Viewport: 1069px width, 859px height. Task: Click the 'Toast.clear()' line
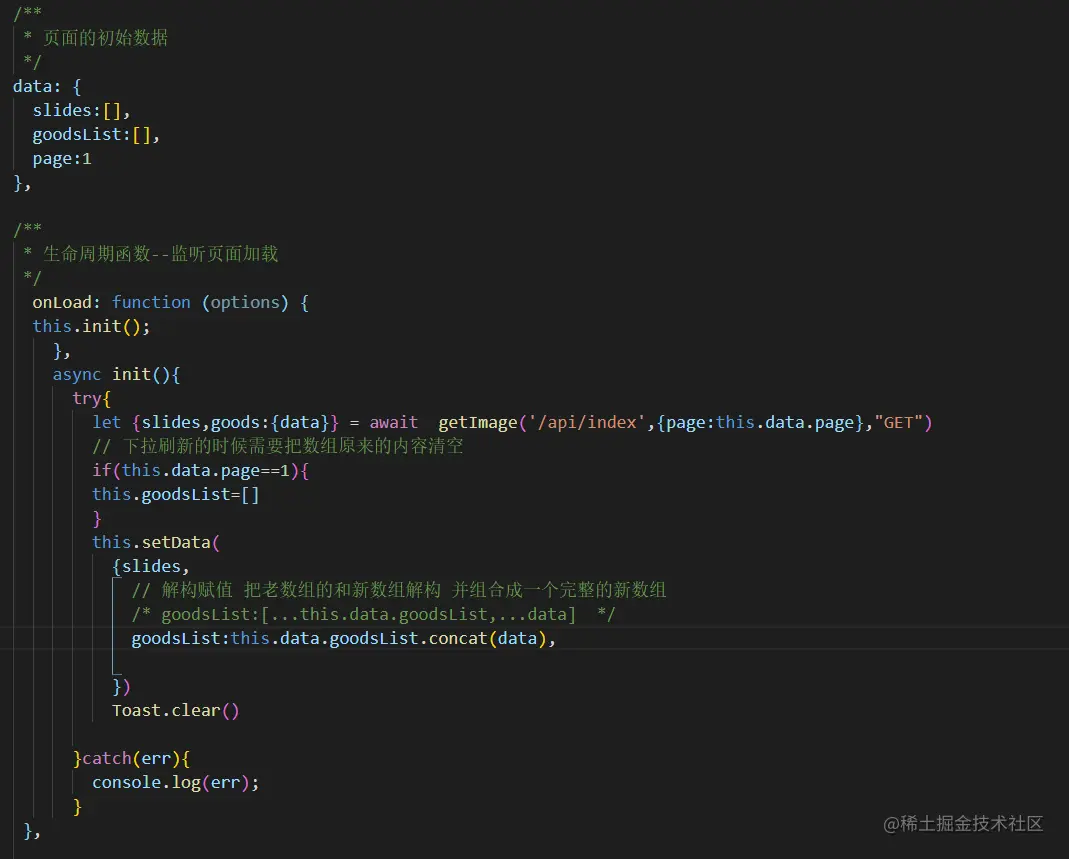tap(176, 710)
